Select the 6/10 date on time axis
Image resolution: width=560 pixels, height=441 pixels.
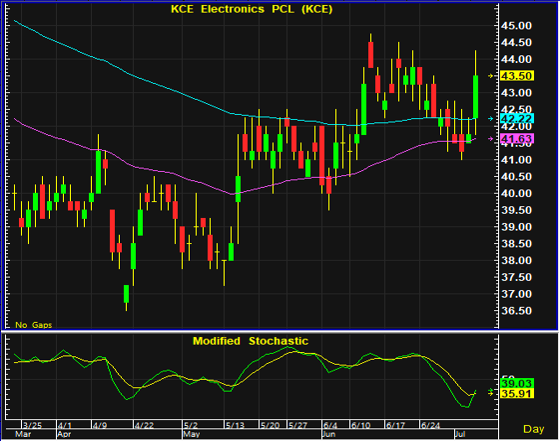pos(361,425)
